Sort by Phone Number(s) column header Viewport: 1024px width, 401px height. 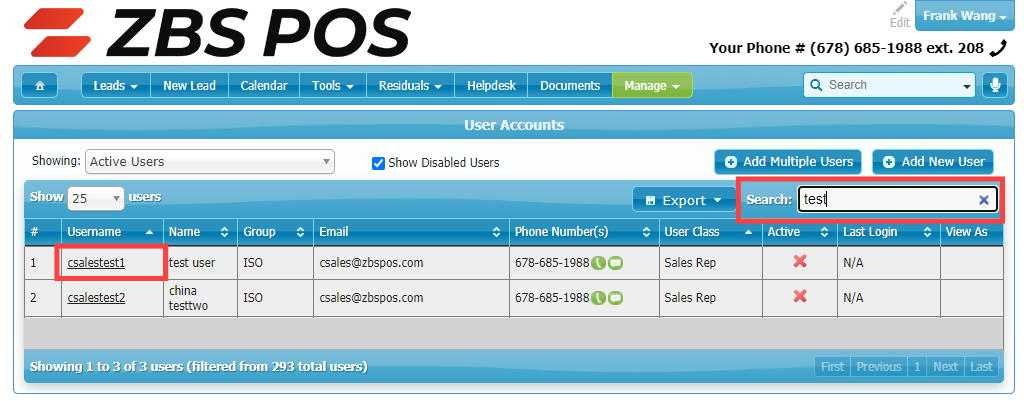coord(584,232)
